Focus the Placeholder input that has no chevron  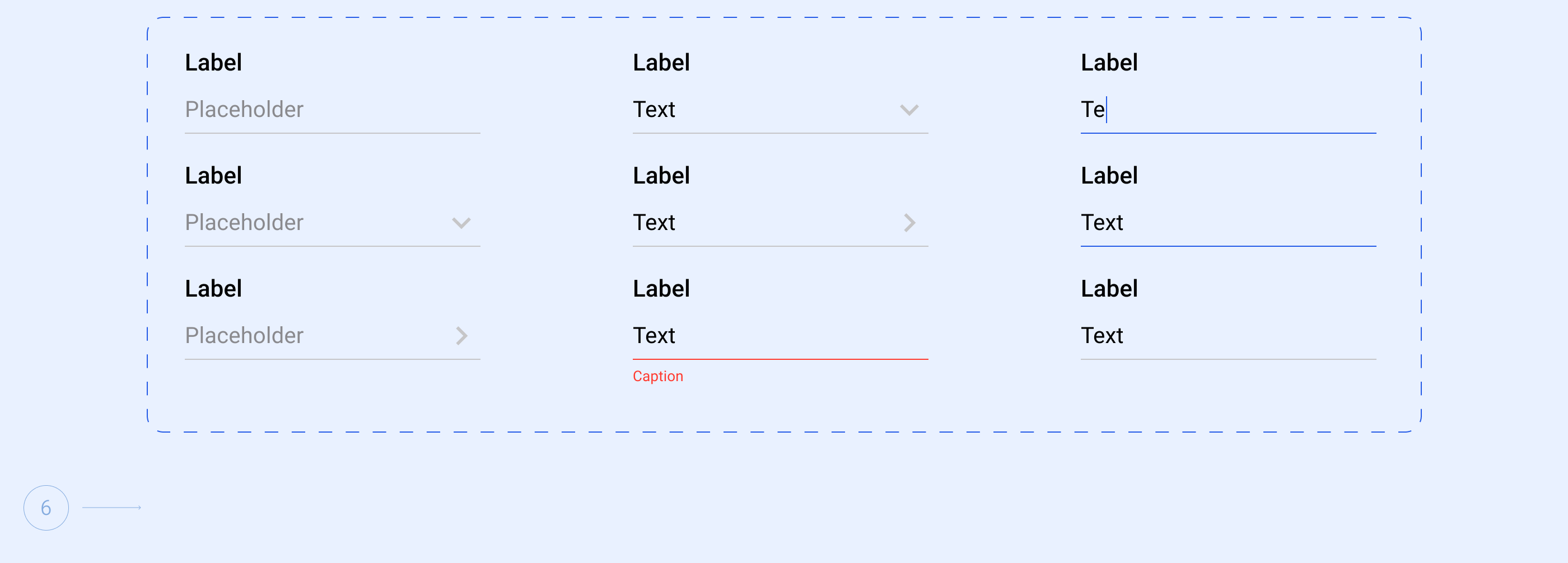tap(332, 110)
